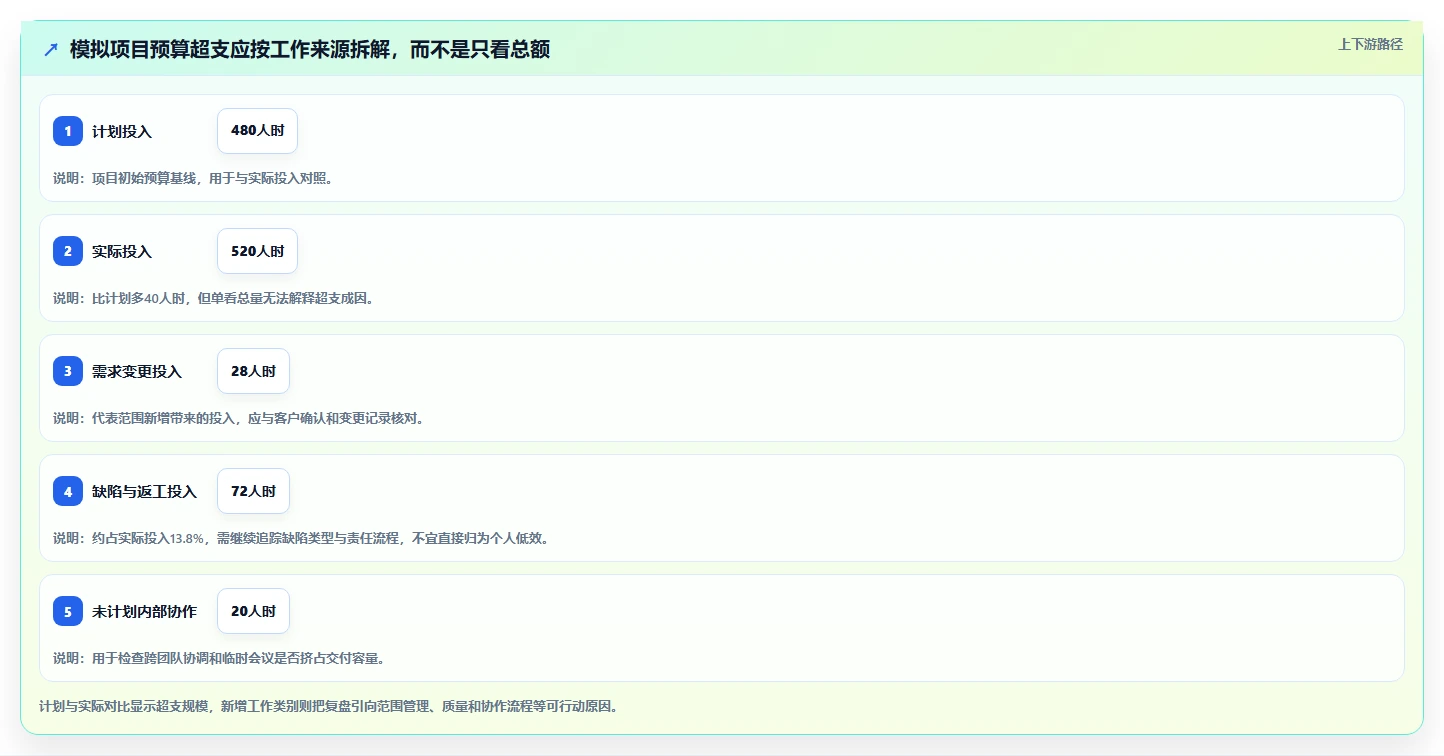Select step badge number 1
Image resolution: width=1444 pixels, height=756 pixels.
(68, 131)
